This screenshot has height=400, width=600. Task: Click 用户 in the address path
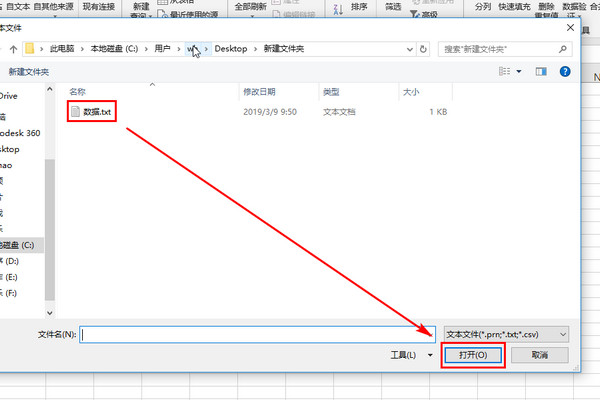pyautogui.click(x=162, y=49)
